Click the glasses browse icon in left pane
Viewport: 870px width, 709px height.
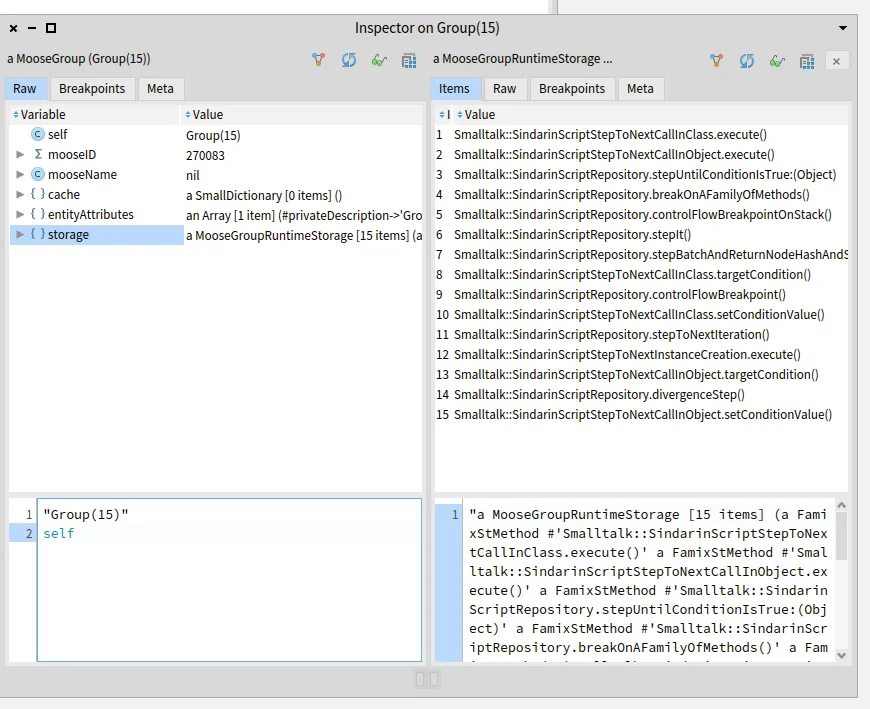(x=379, y=60)
